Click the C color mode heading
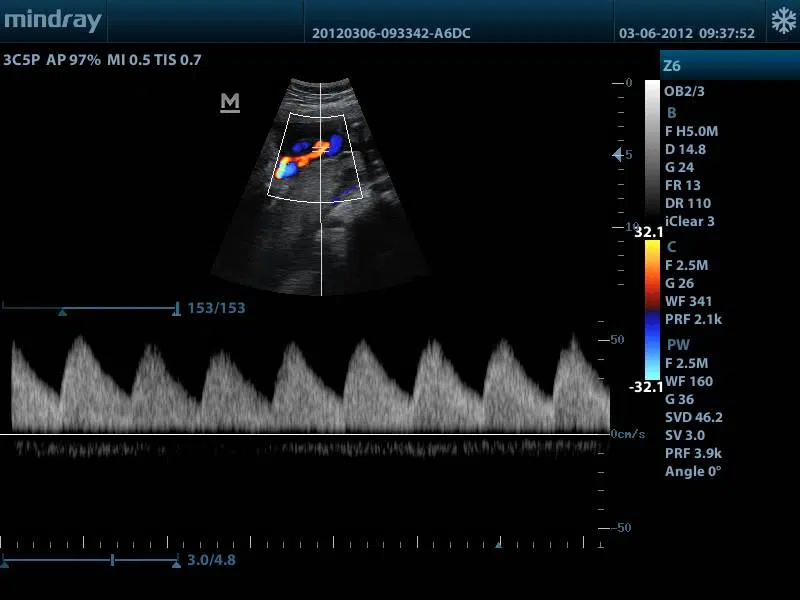 [x=671, y=246]
